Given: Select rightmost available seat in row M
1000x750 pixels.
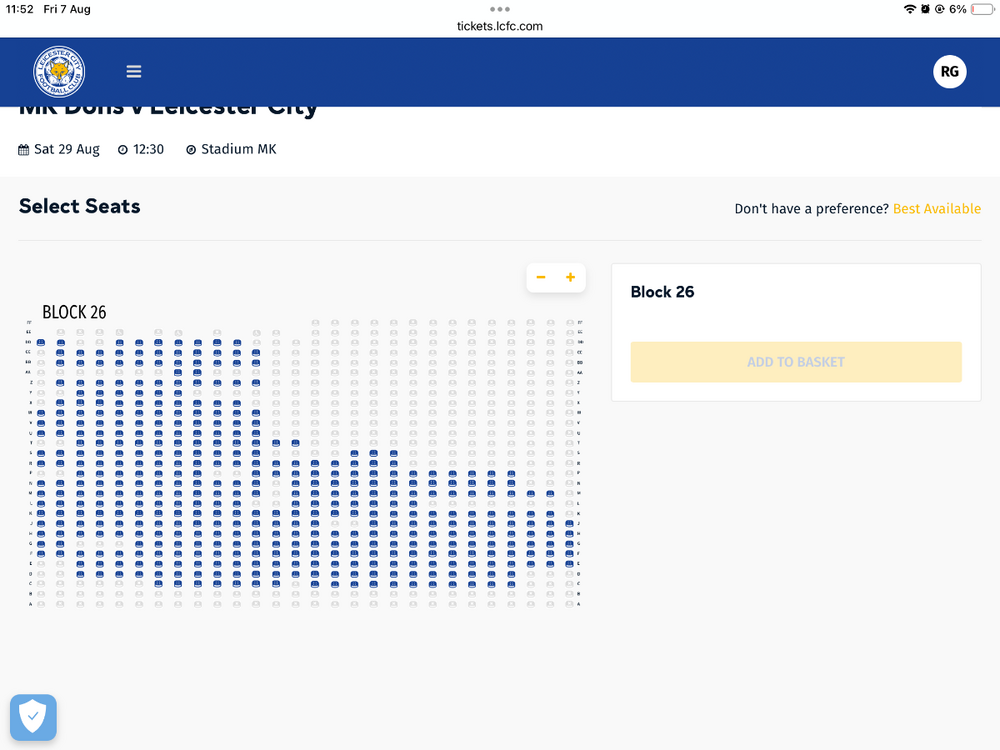Looking at the screenshot, I should 550,493.
